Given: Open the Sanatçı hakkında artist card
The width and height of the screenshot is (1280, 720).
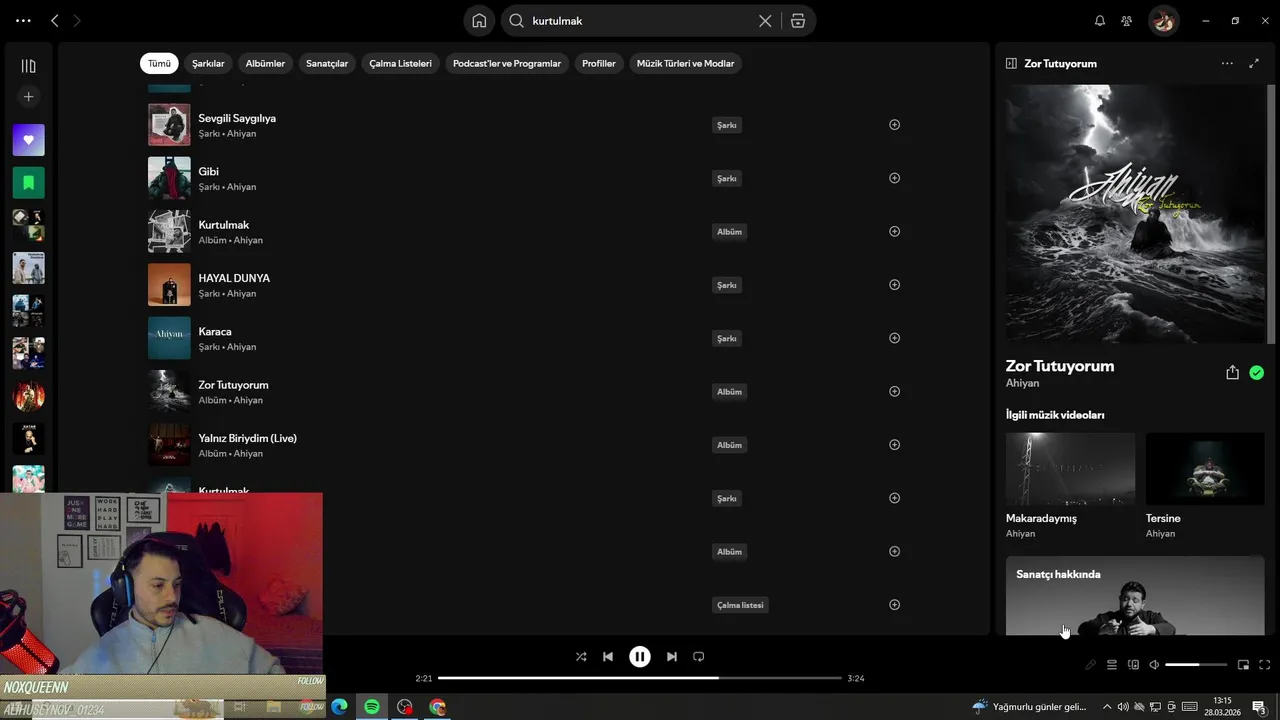Looking at the screenshot, I should 1135,596.
